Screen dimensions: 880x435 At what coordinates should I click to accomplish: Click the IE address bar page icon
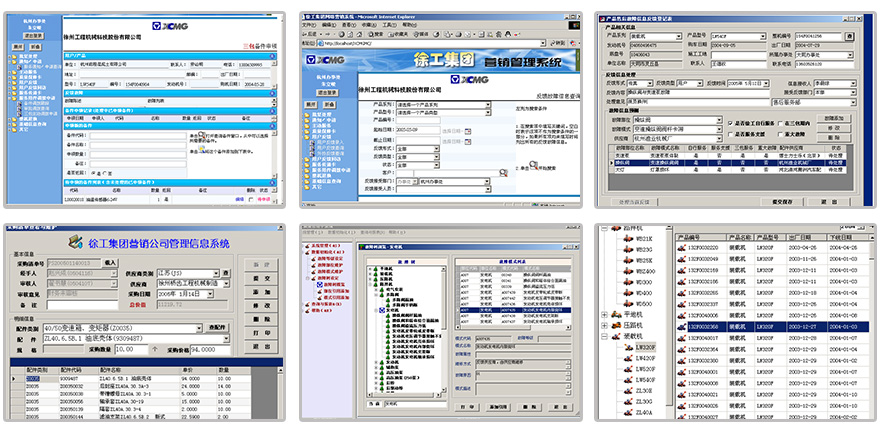pos(320,43)
